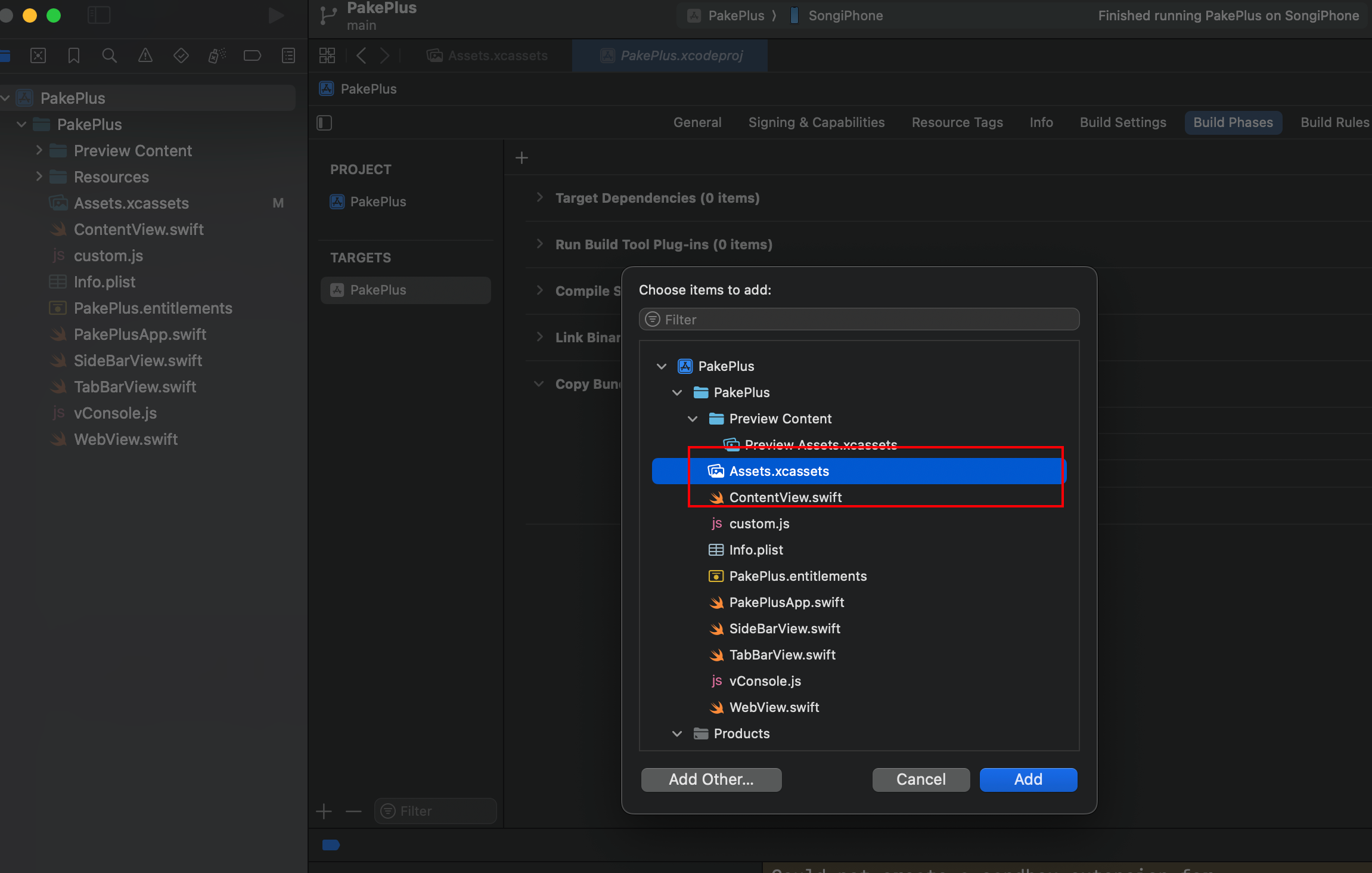Open the Report navigator icon
The height and width of the screenshot is (873, 1372).
point(288,56)
